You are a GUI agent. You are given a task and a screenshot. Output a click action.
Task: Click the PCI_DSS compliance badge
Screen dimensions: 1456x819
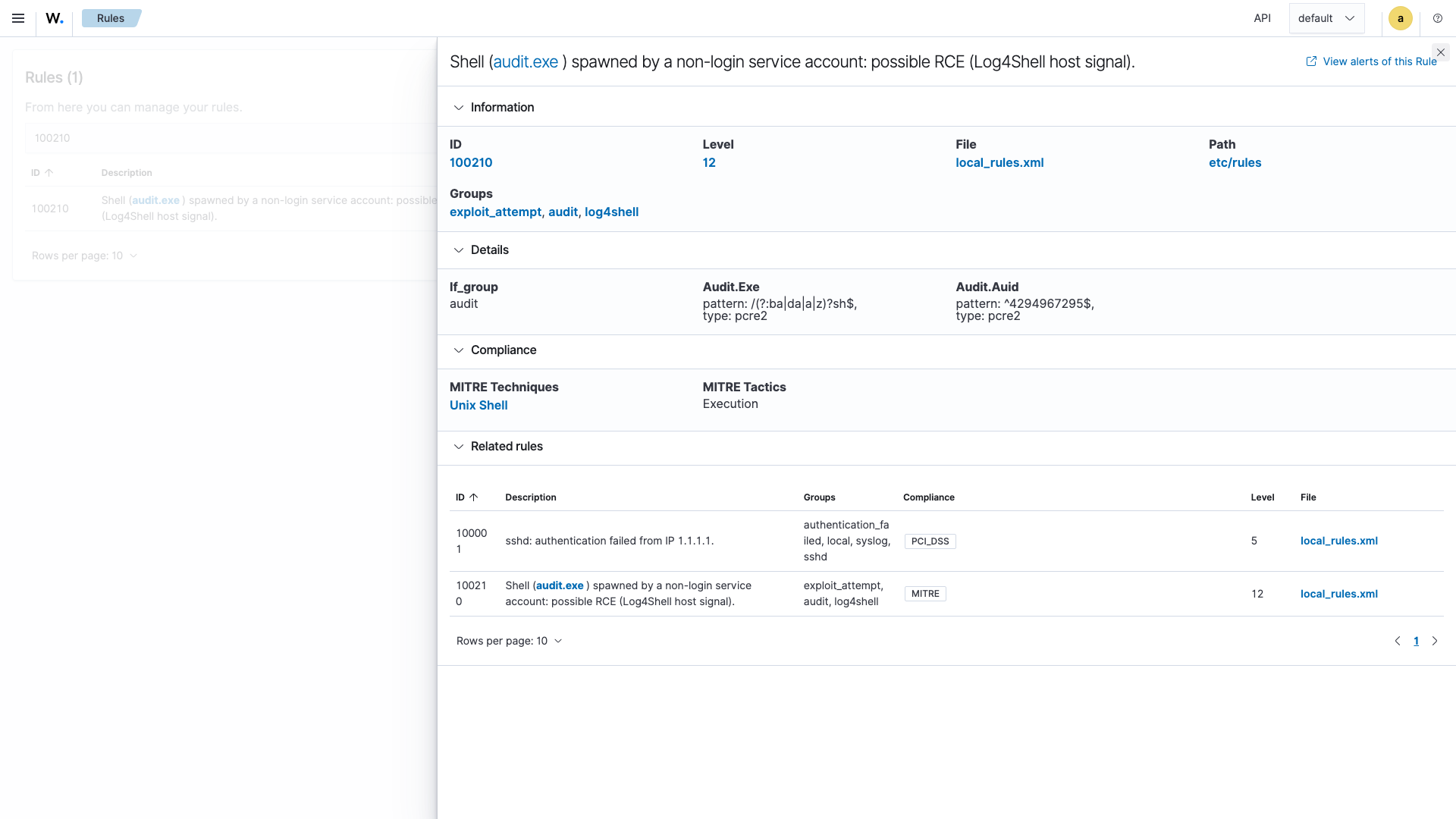click(930, 541)
